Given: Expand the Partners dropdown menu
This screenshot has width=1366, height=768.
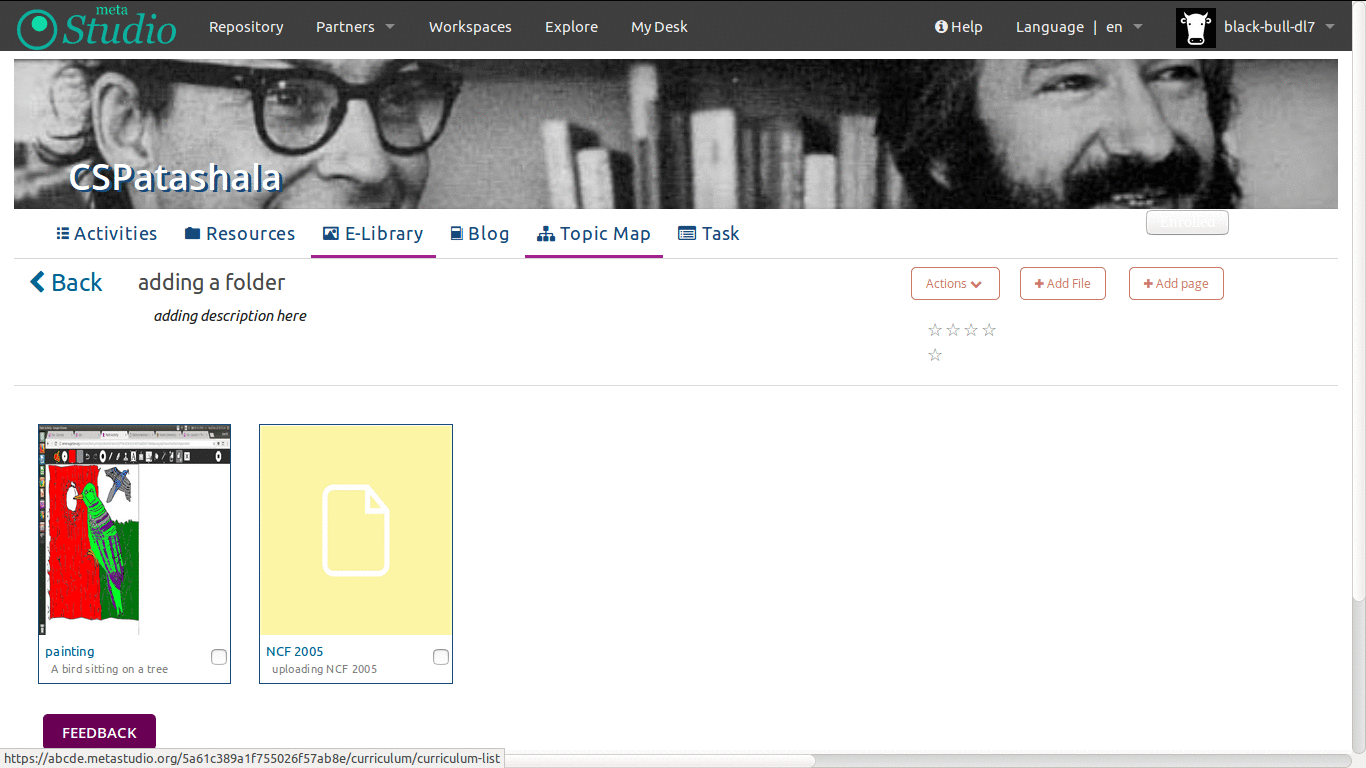Looking at the screenshot, I should (355, 27).
